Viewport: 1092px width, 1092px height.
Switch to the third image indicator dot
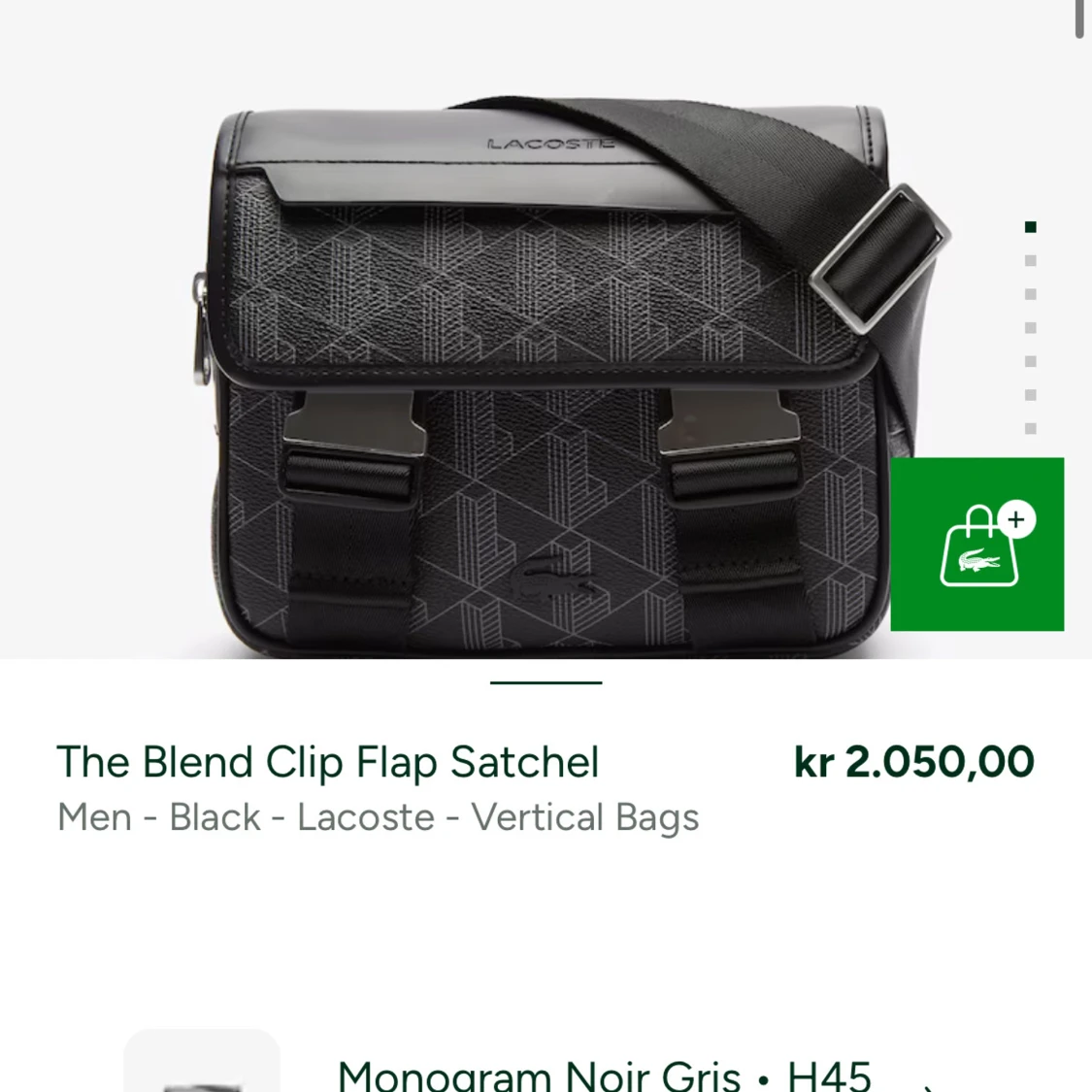[x=1031, y=294]
